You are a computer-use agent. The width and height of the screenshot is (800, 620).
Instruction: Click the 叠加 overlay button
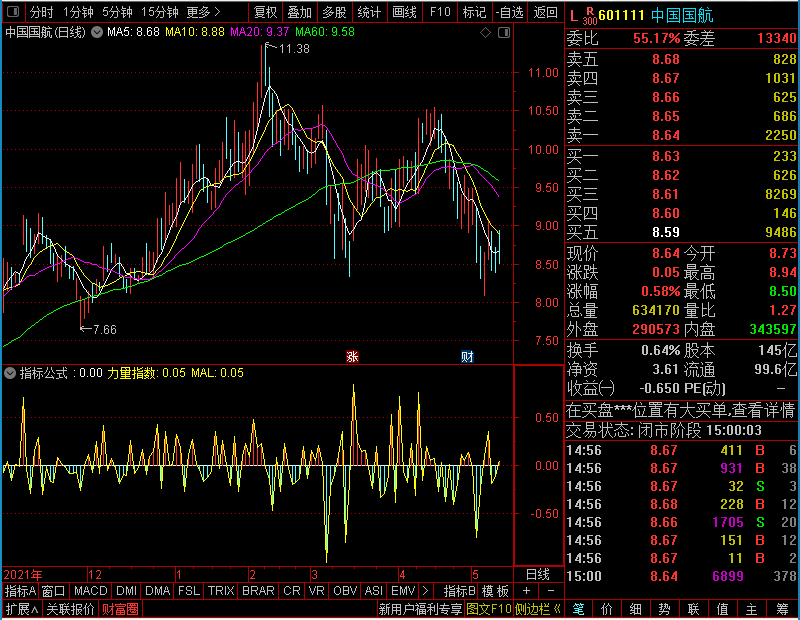tap(299, 12)
